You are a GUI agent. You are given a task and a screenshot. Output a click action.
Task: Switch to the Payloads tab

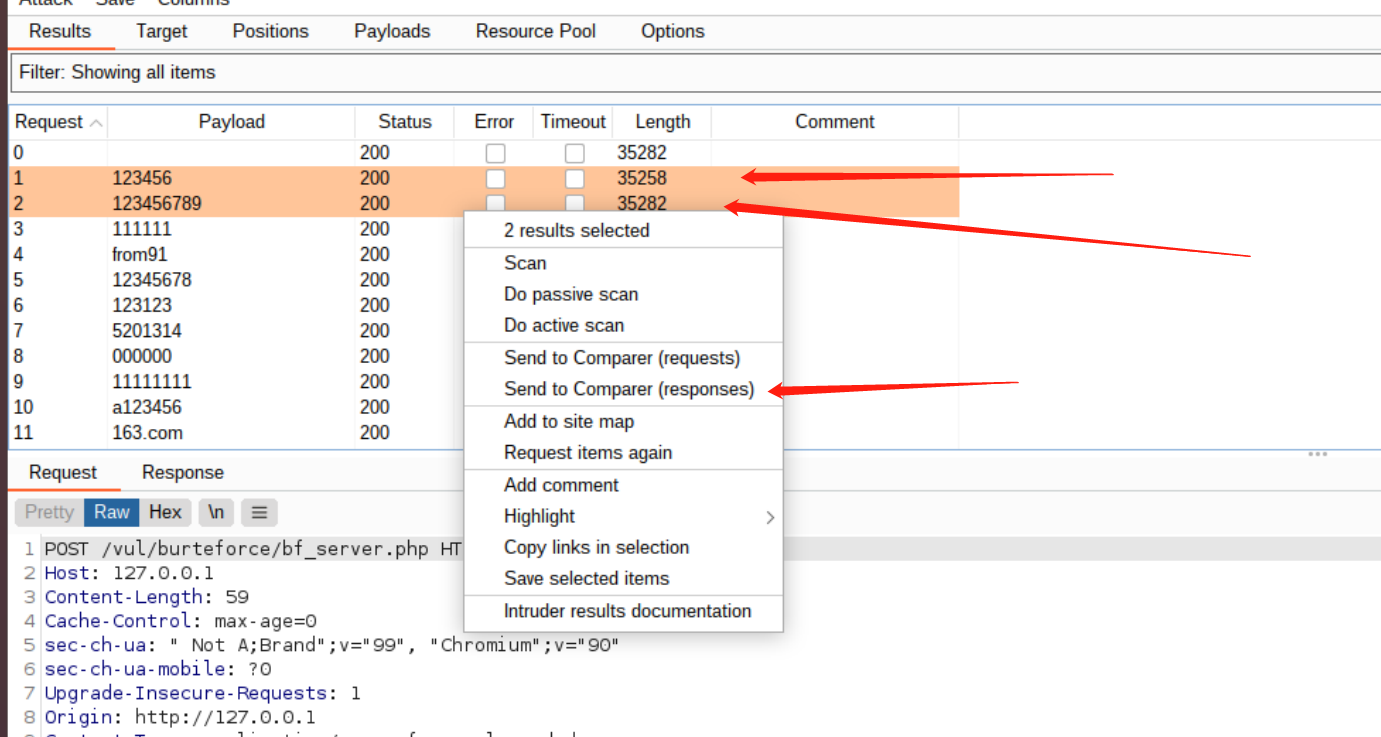[x=392, y=31]
